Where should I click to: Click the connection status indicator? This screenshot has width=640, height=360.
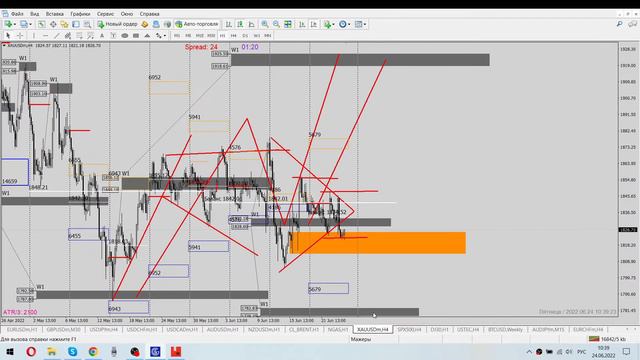607,339
